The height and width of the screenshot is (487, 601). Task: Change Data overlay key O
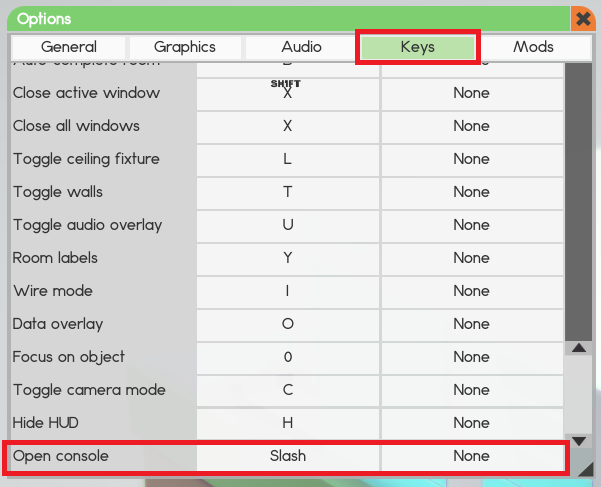[288, 324]
